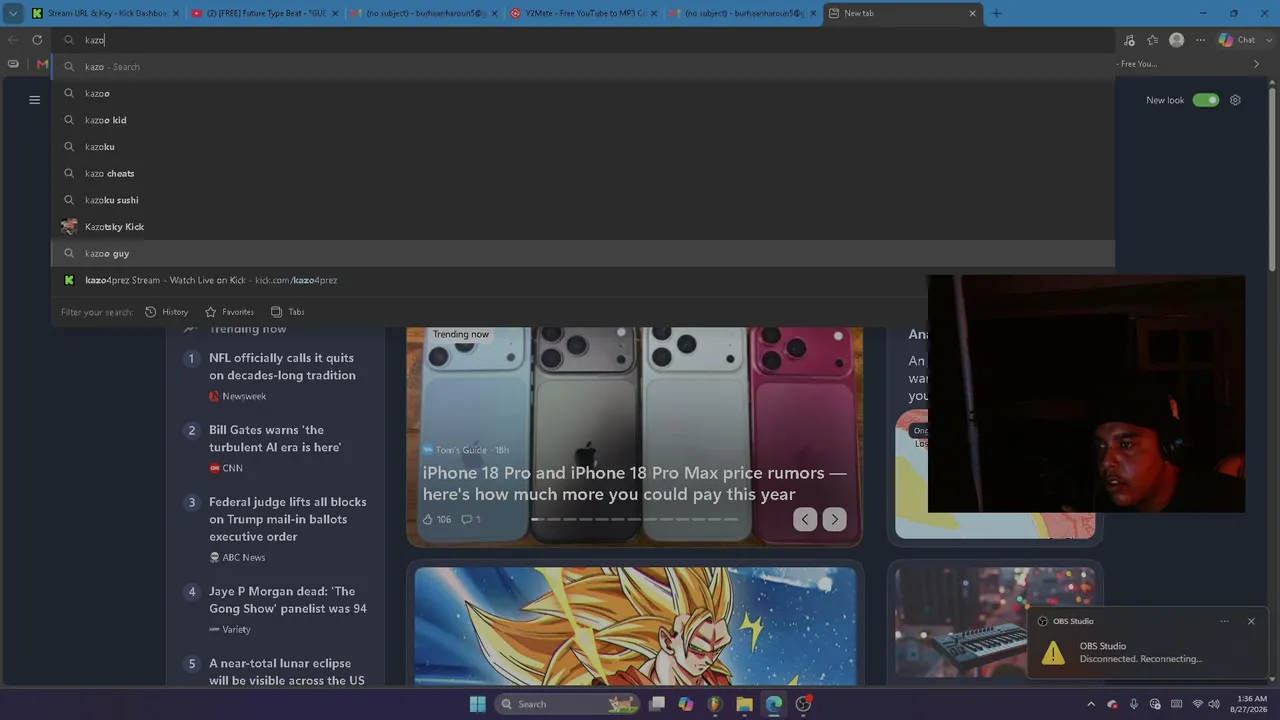1280x720 pixels.
Task: Open FL Studio from the taskbar
Action: [x=715, y=704]
